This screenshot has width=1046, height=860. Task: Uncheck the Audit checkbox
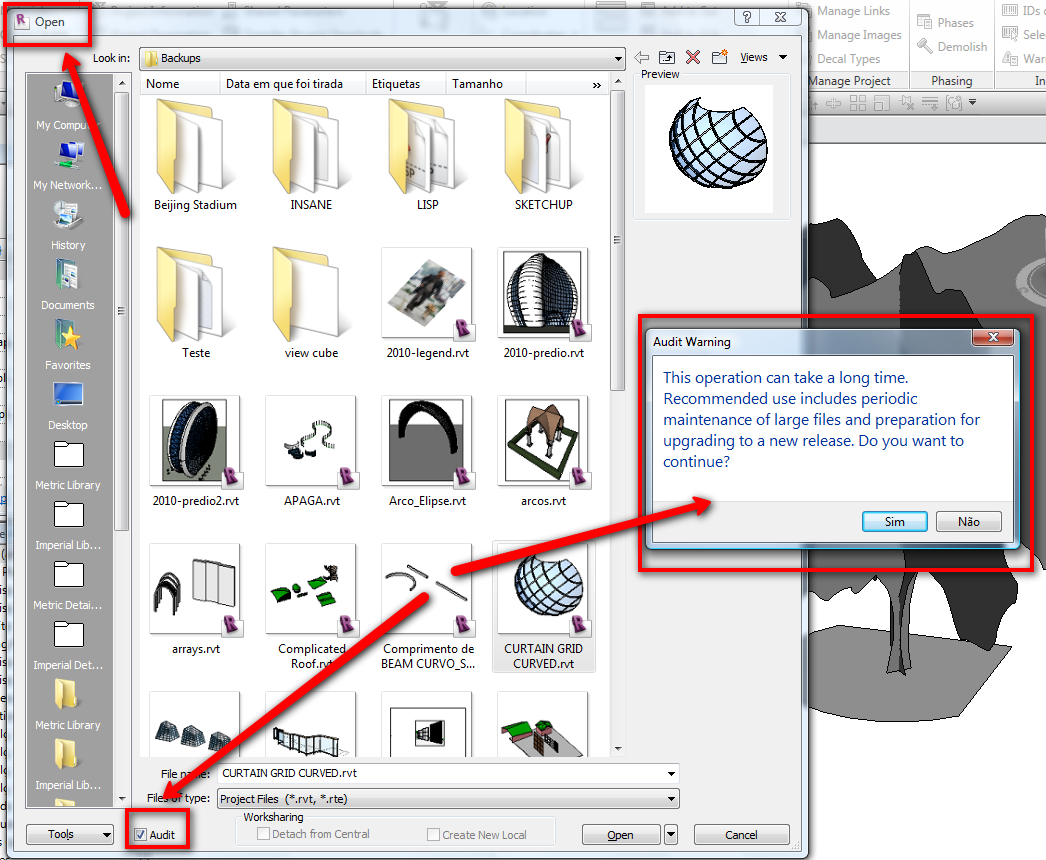click(140, 835)
